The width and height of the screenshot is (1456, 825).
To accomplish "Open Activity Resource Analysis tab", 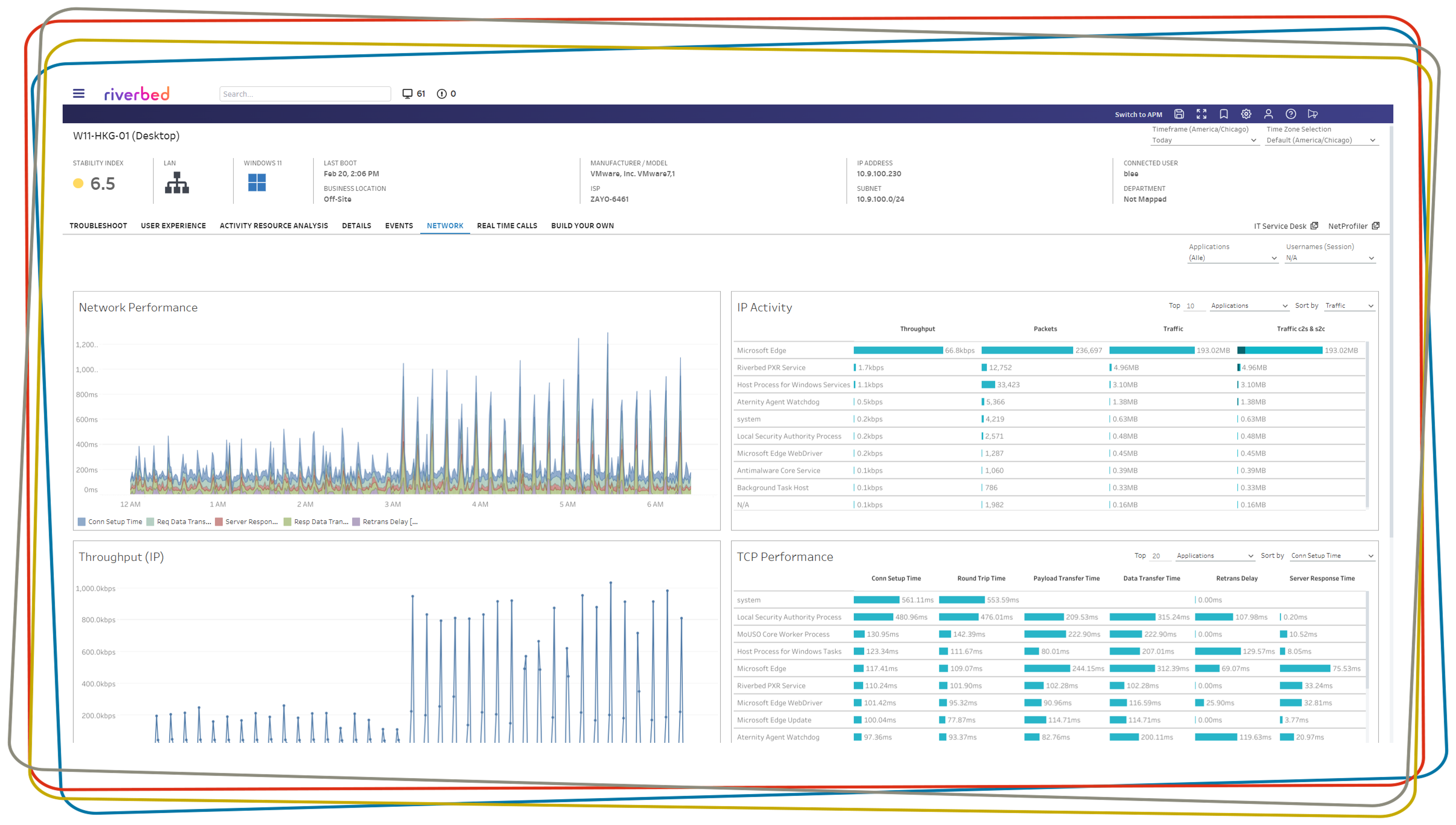I will (x=274, y=226).
